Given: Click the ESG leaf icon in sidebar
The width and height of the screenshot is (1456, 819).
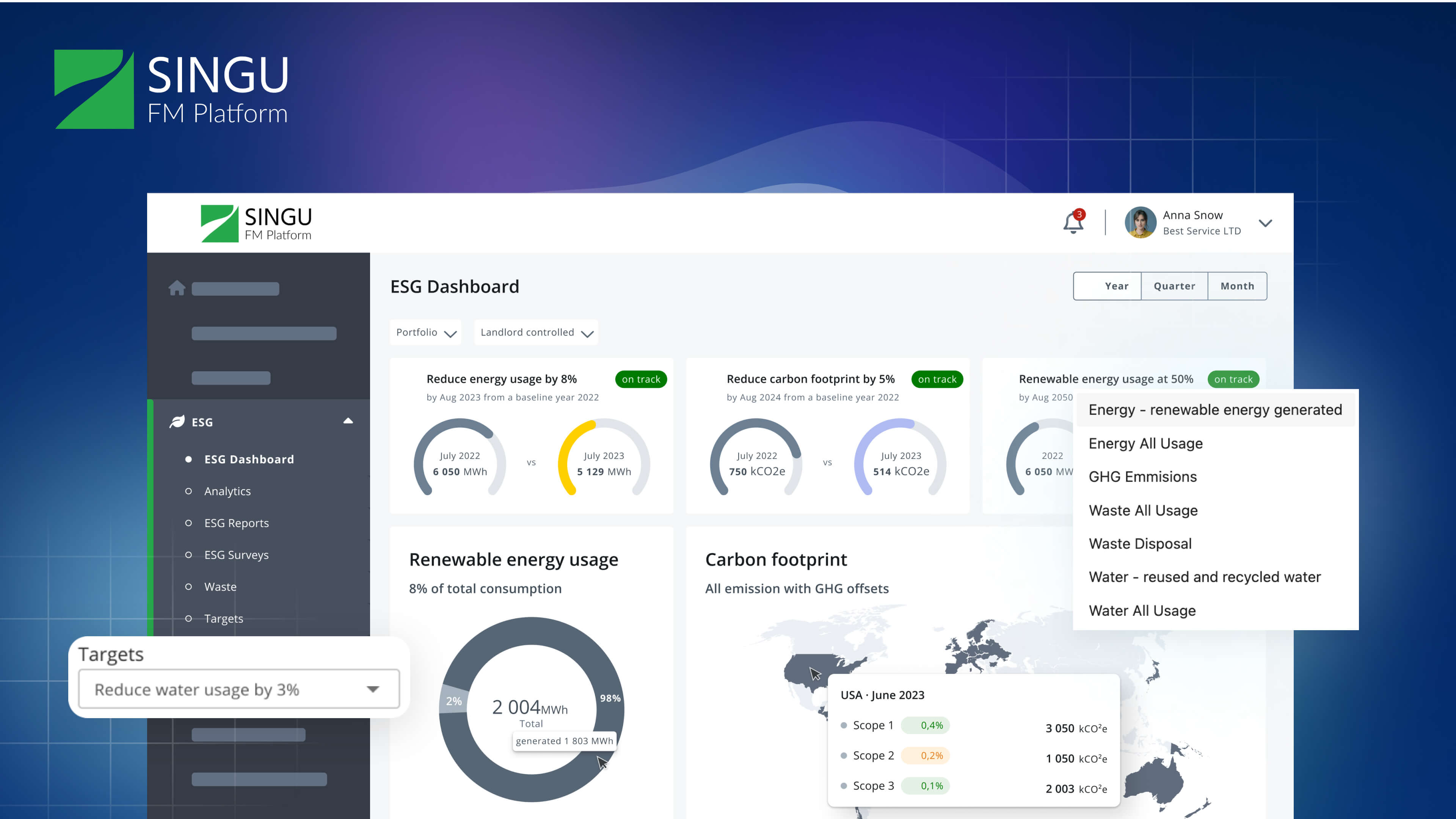Looking at the screenshot, I should pyautogui.click(x=177, y=421).
